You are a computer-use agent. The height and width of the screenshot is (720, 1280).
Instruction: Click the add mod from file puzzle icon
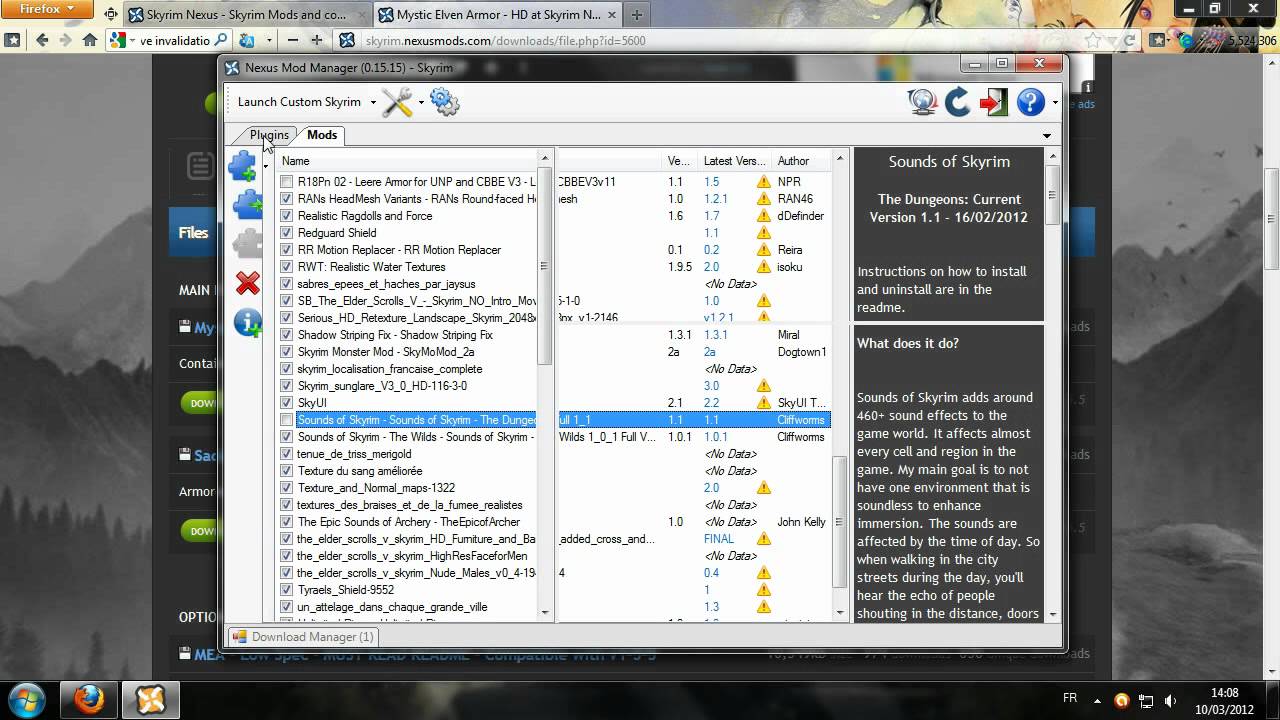tap(243, 166)
